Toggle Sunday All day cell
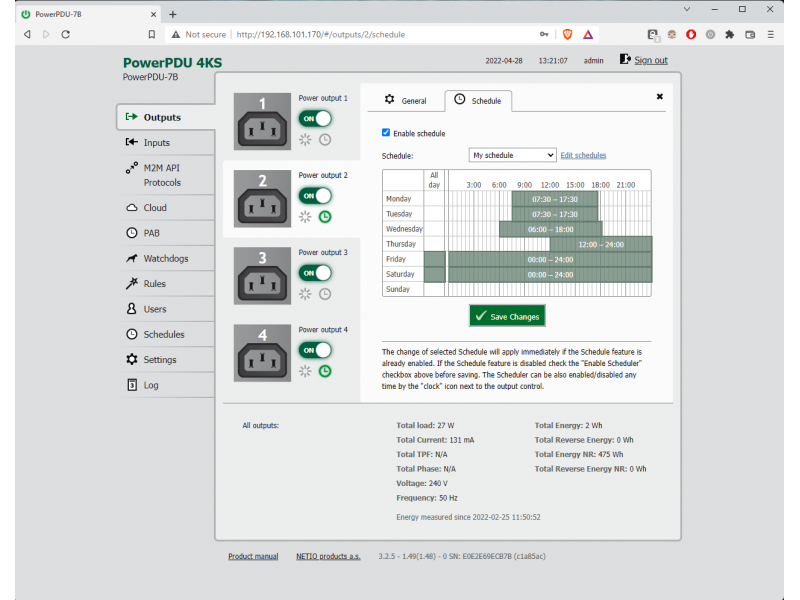 pyautogui.click(x=434, y=289)
